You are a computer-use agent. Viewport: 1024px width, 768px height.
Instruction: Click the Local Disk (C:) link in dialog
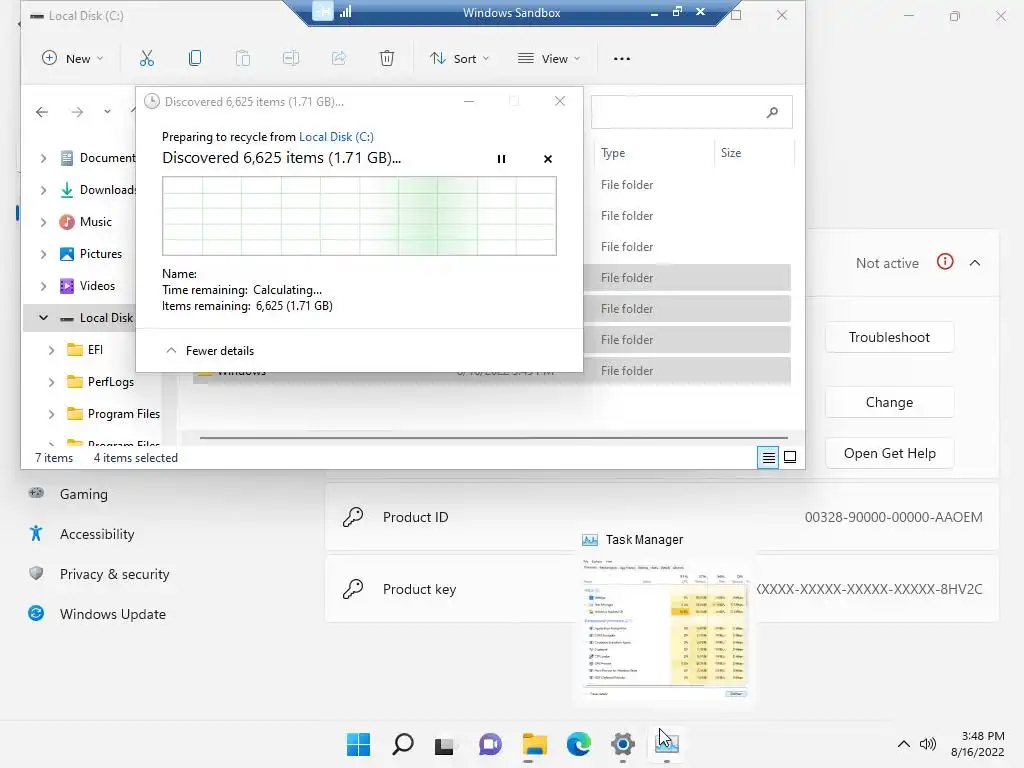(x=336, y=137)
